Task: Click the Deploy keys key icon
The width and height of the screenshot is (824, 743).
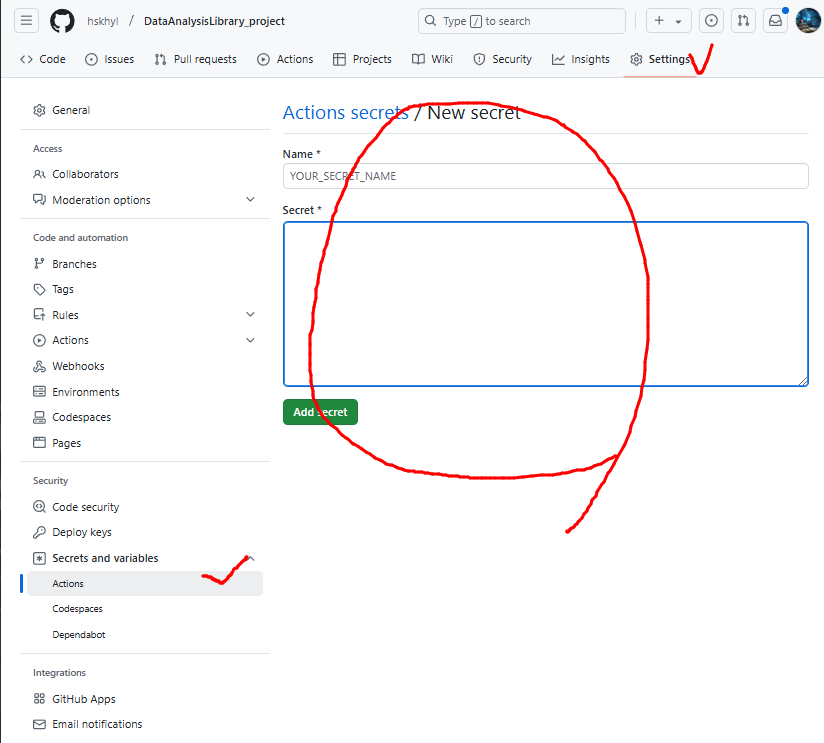Action: click(39, 532)
